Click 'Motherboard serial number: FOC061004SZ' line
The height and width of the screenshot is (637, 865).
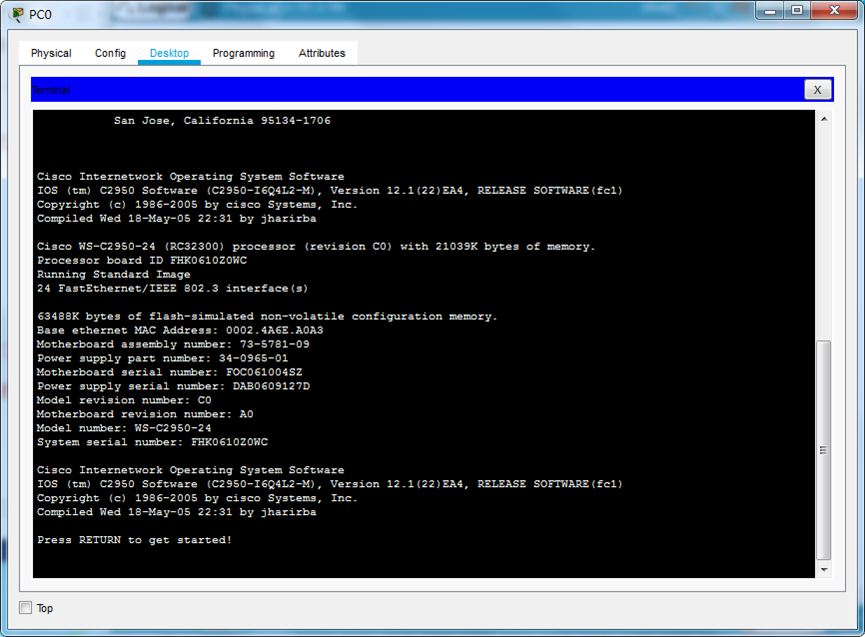click(170, 372)
